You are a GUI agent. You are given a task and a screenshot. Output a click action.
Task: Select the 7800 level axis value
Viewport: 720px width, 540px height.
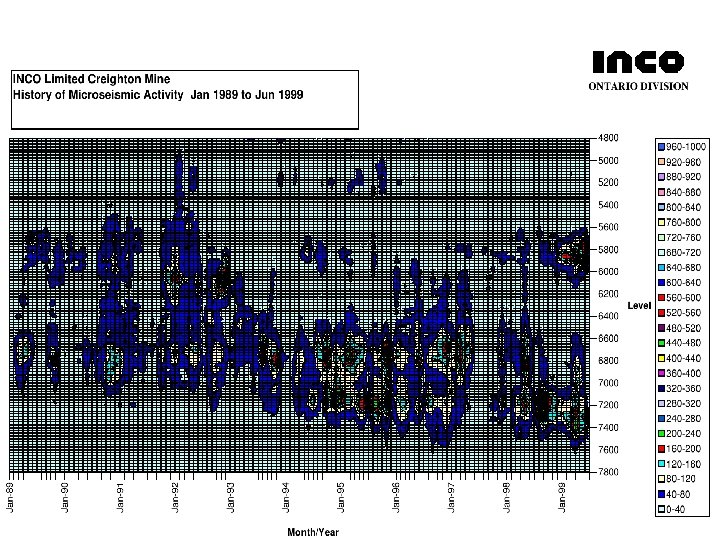coord(608,472)
